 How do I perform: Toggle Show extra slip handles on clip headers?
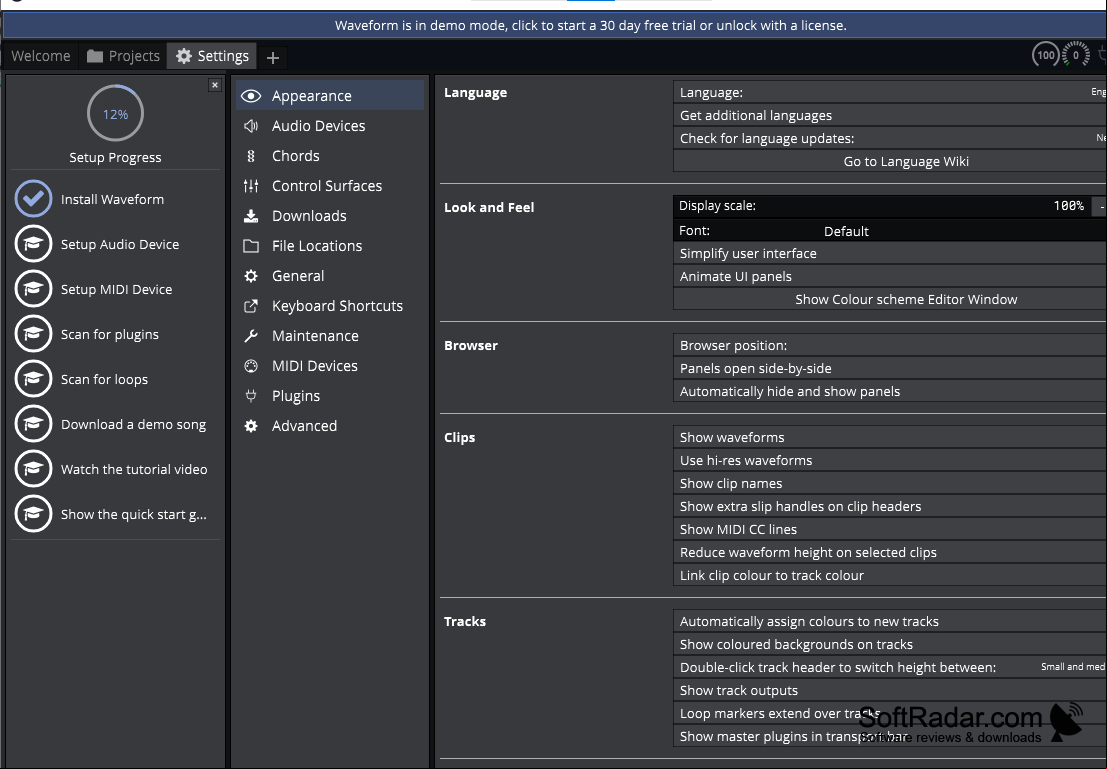tap(890, 506)
